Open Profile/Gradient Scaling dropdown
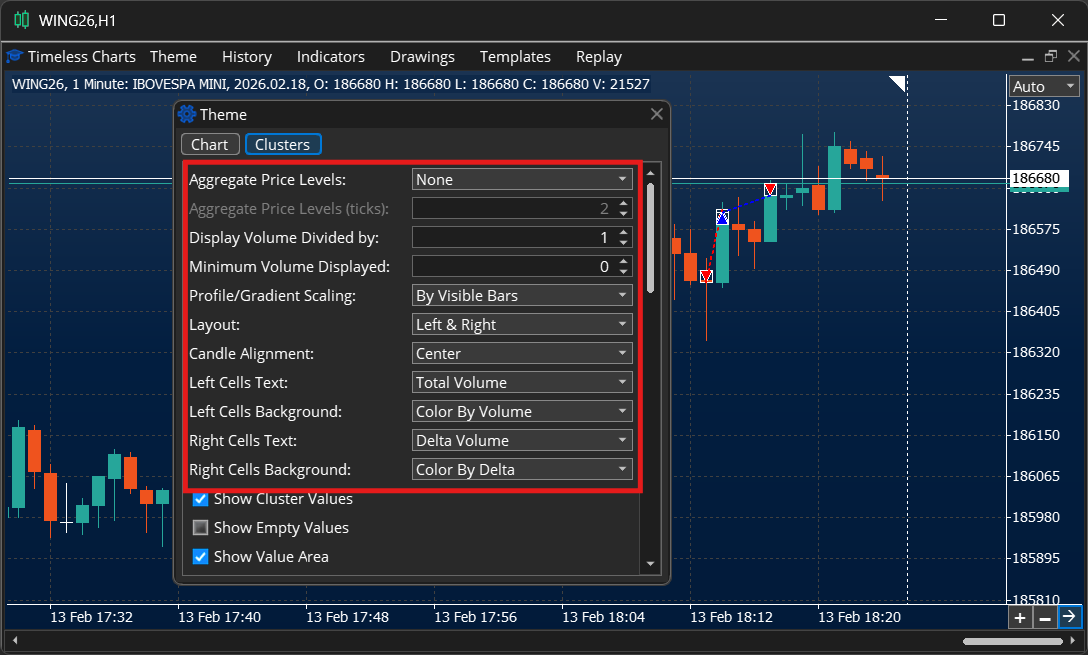This screenshot has width=1088, height=655. click(522, 295)
